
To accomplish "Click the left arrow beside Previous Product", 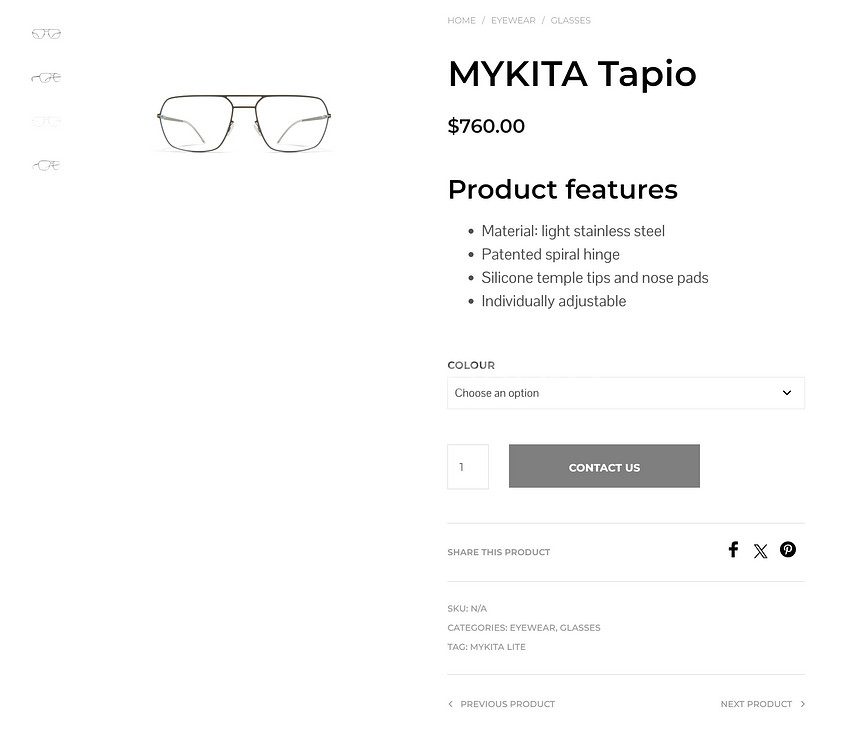I will 451,704.
